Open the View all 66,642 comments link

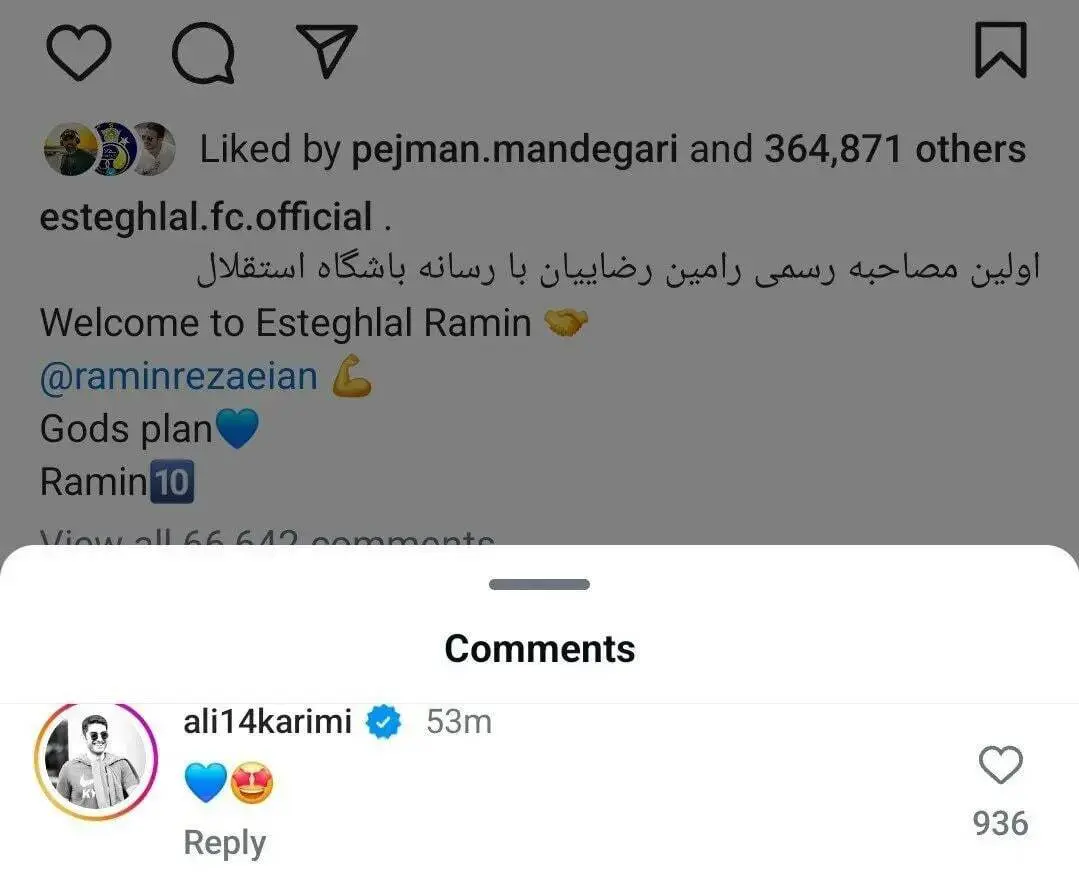coord(267,536)
